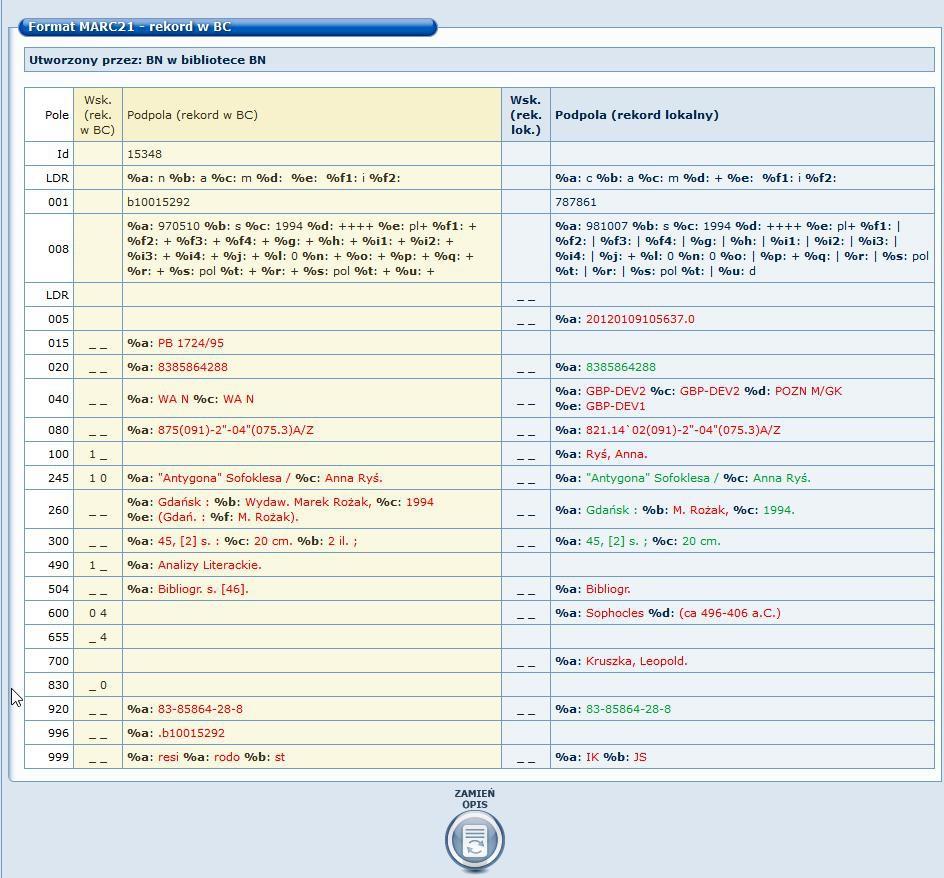The image size is (944, 878).
Task: Click '875(091)-2"-04"(075.3)A/Z' in field 080
Action: pyautogui.click(x=235, y=431)
